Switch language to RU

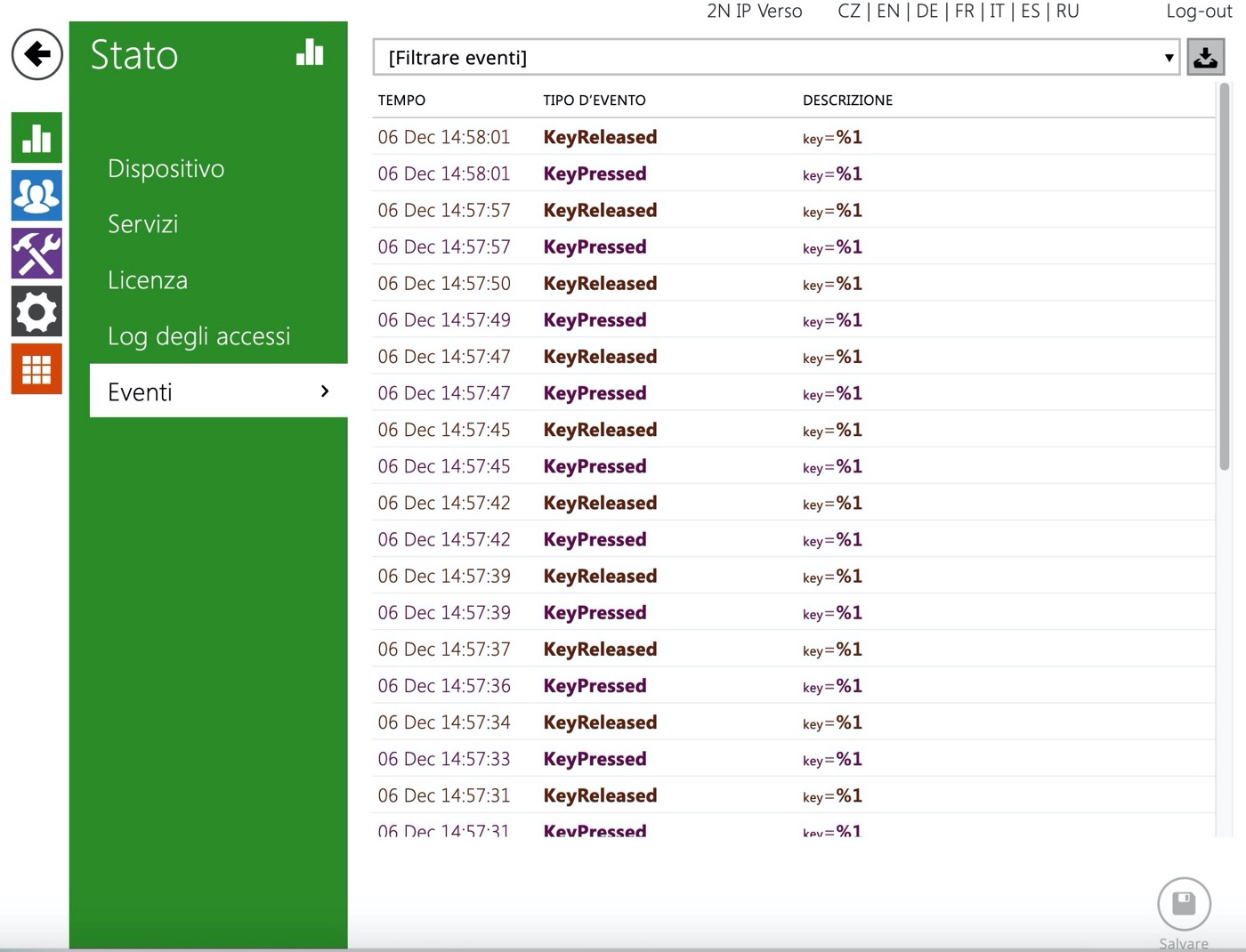pyautogui.click(x=1068, y=12)
